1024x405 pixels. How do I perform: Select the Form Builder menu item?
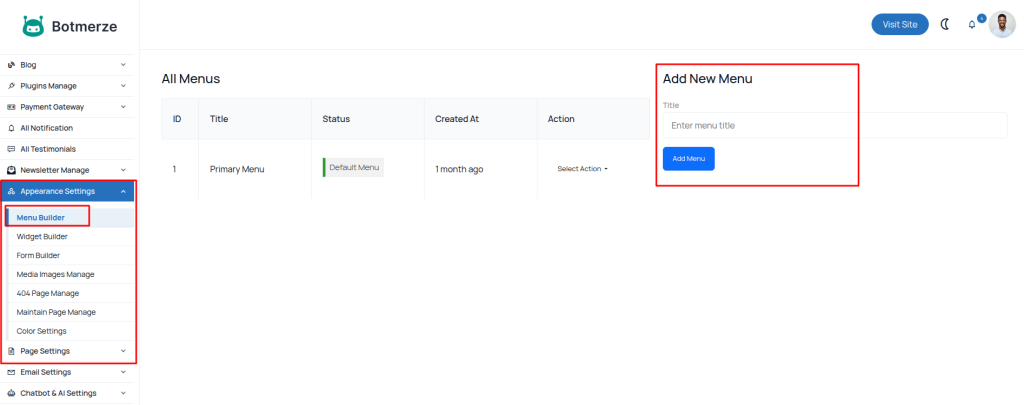coord(39,255)
